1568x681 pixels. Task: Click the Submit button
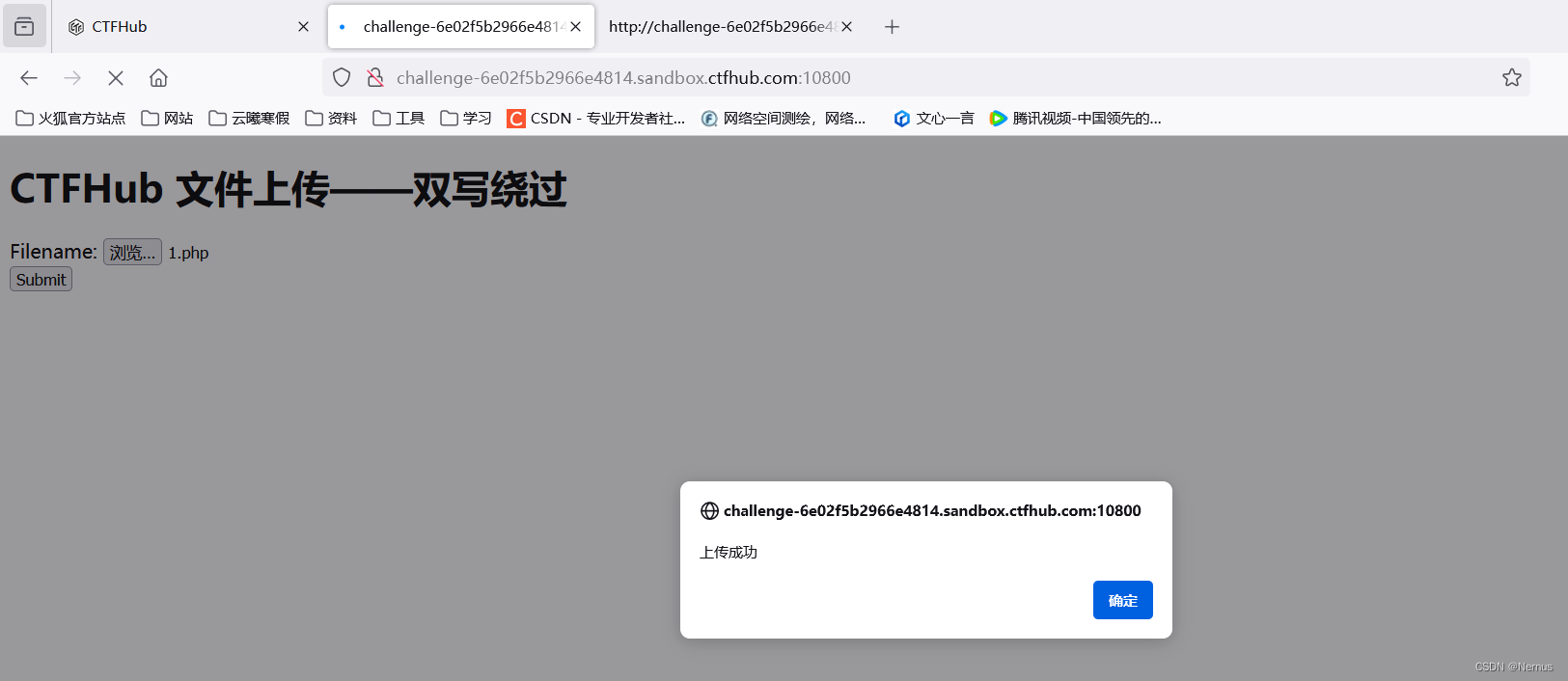coord(41,280)
